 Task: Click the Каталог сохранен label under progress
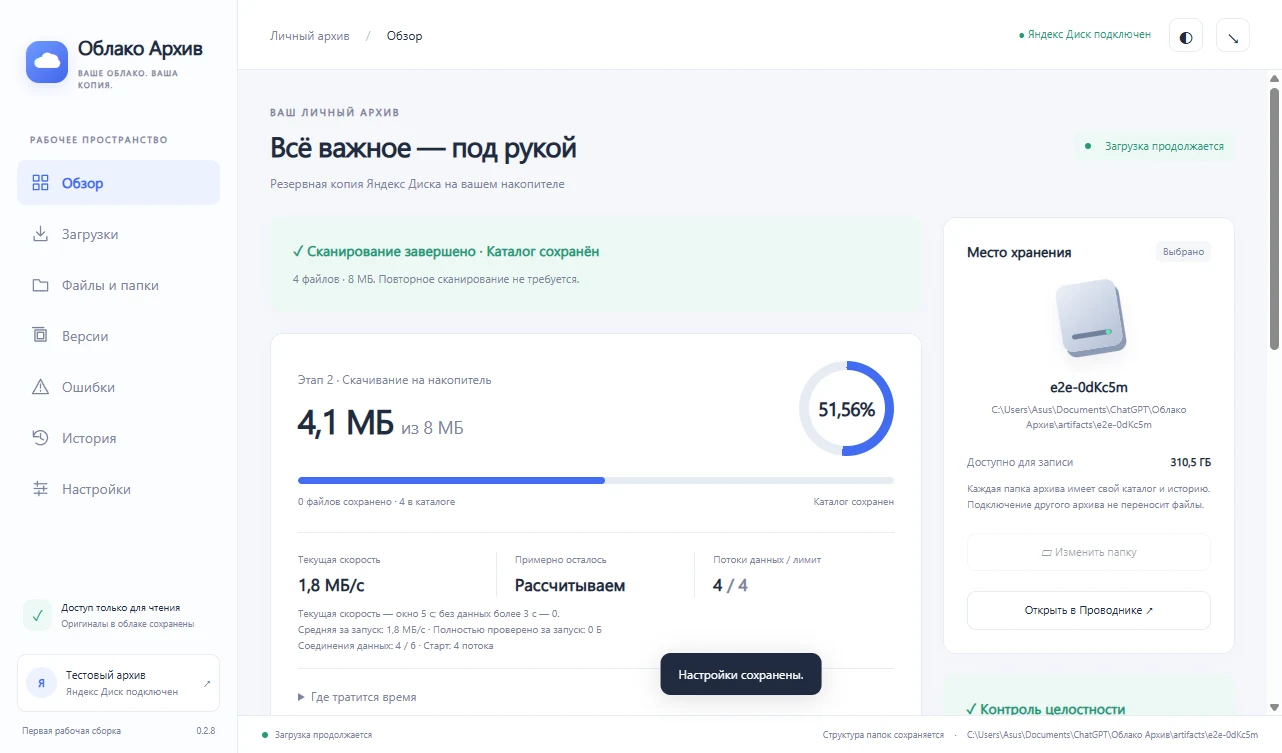[854, 501]
